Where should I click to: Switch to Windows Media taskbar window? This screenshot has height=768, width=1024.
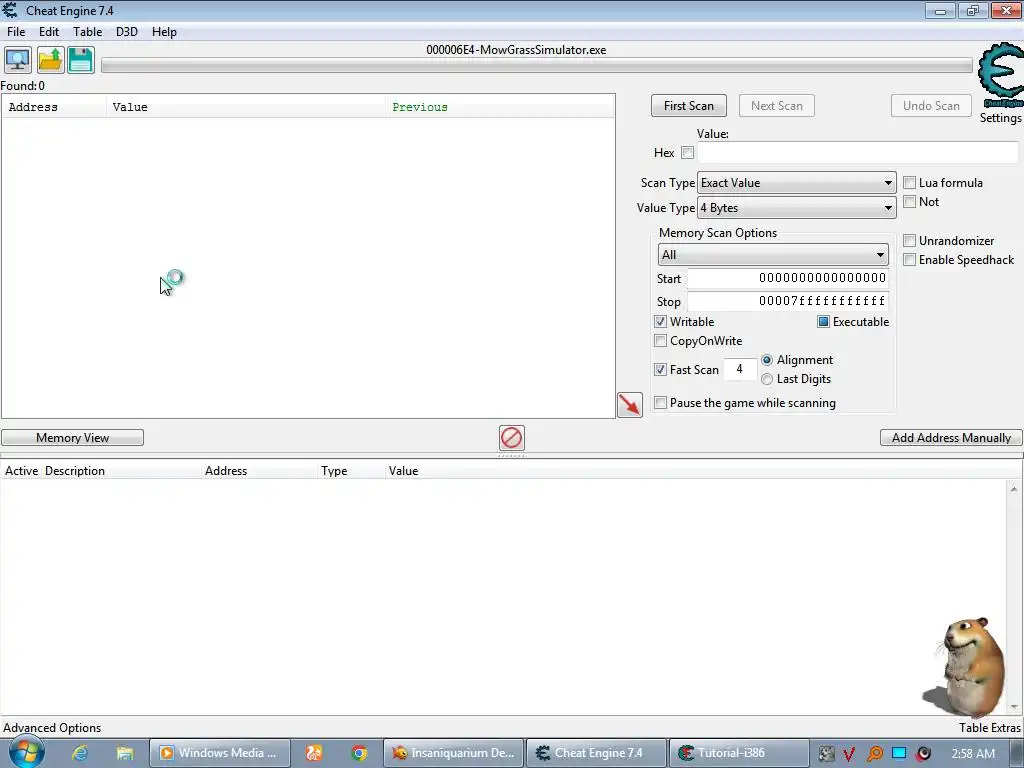219,753
